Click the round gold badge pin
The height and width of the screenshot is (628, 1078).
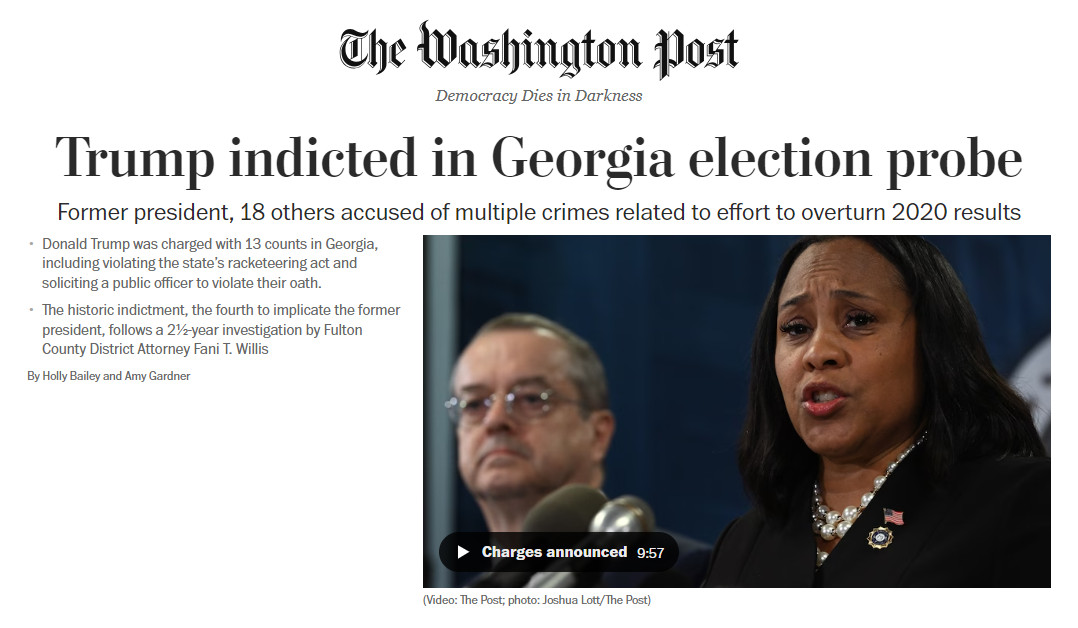879,537
